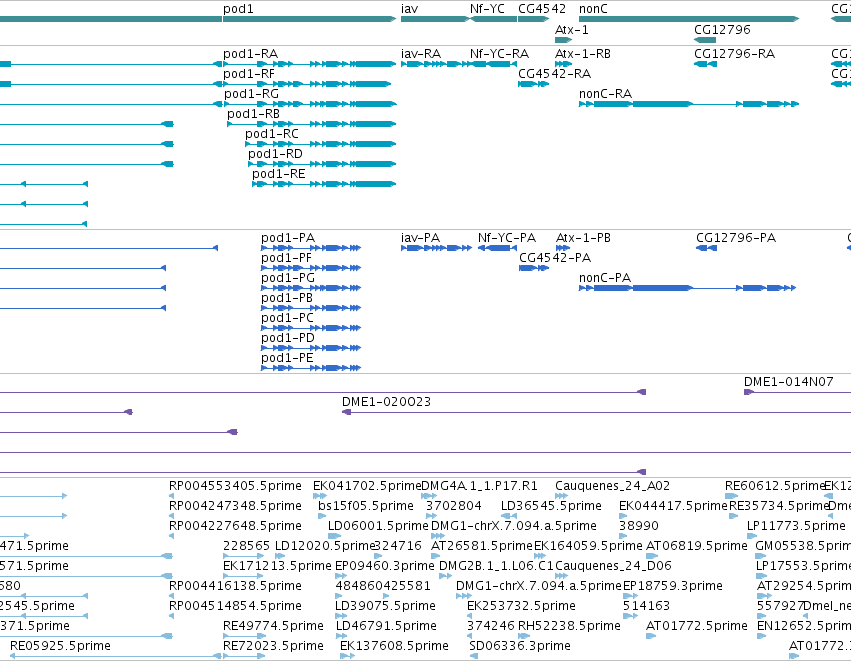Select transcript pod1-RA
This screenshot has width=851, height=661.
[309, 64]
